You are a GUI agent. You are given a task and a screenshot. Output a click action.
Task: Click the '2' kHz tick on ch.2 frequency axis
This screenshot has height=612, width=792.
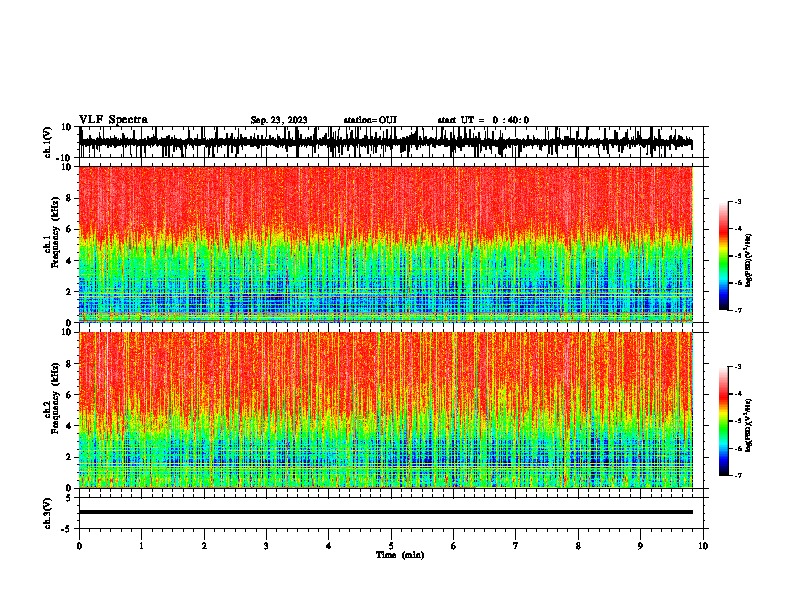70,457
